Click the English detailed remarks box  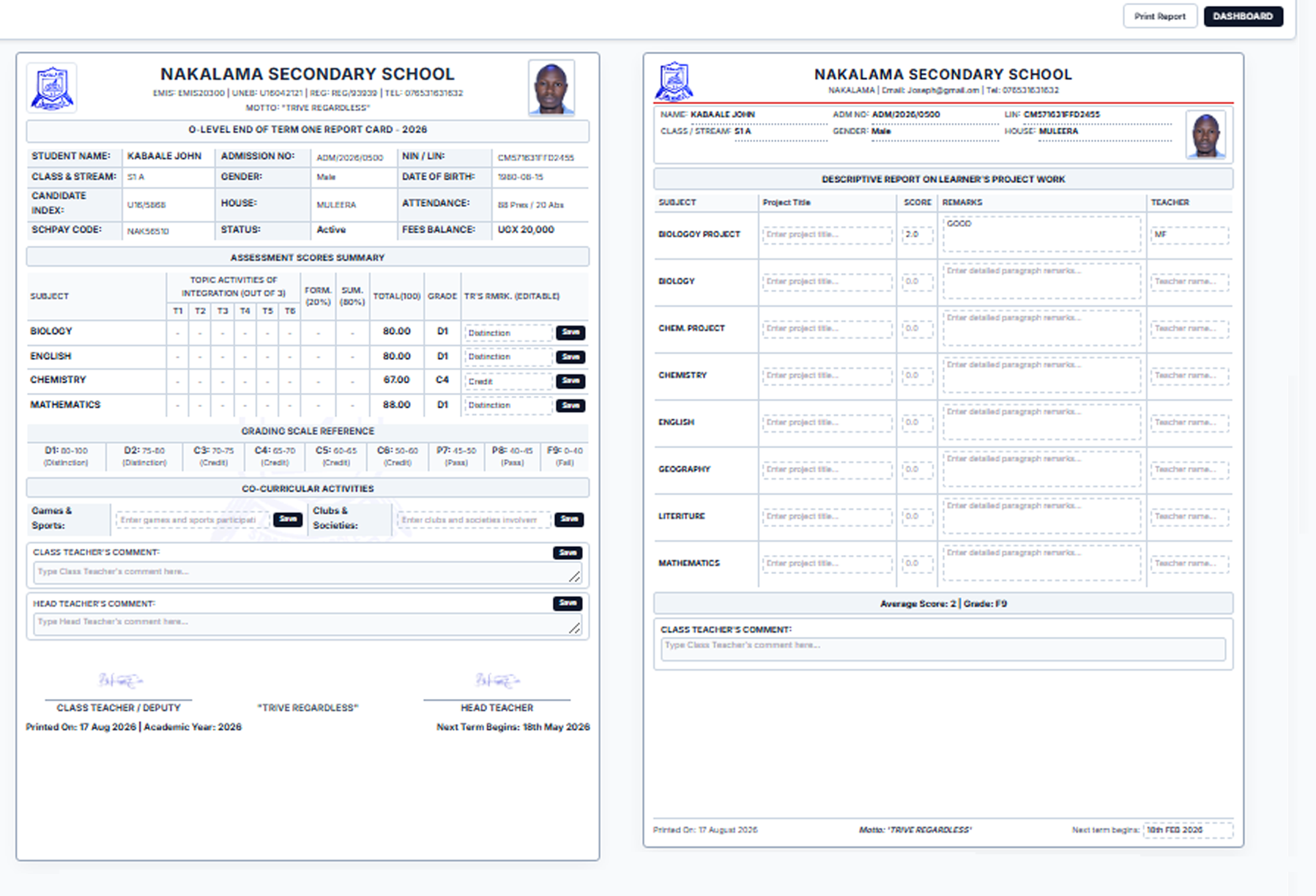pyautogui.click(x=1041, y=422)
